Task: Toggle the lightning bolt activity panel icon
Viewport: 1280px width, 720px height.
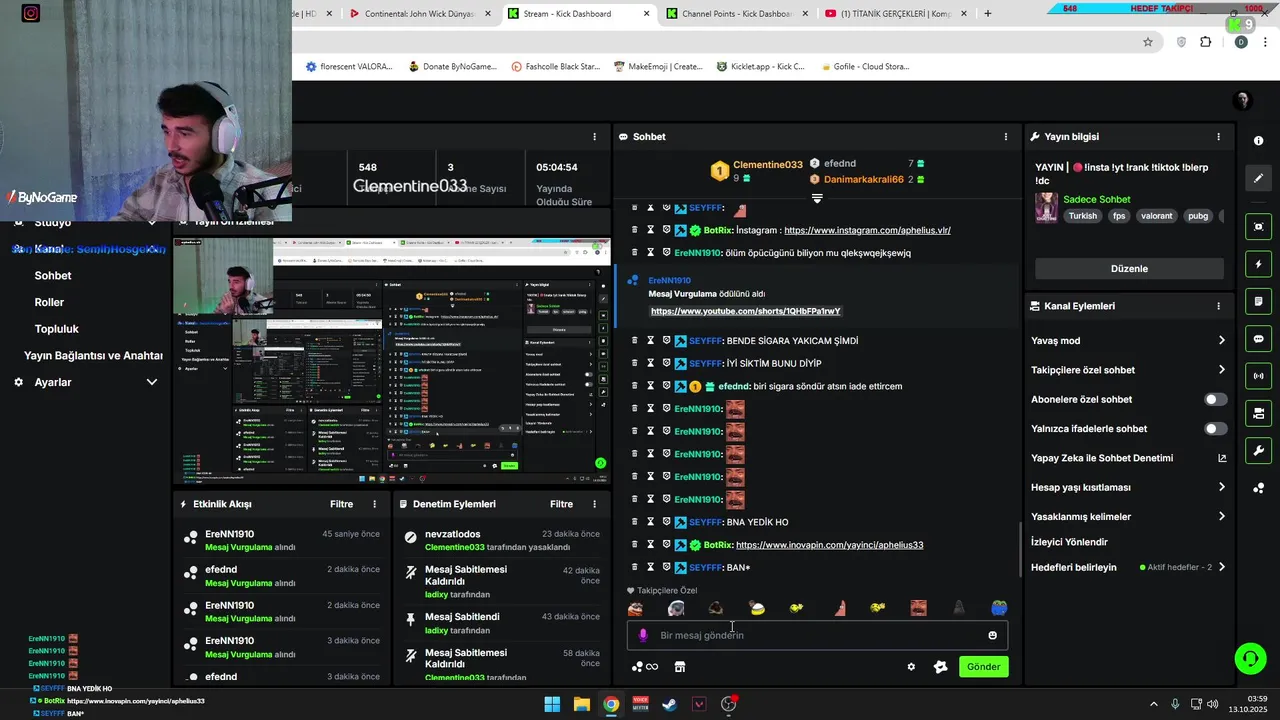Action: point(1259,264)
